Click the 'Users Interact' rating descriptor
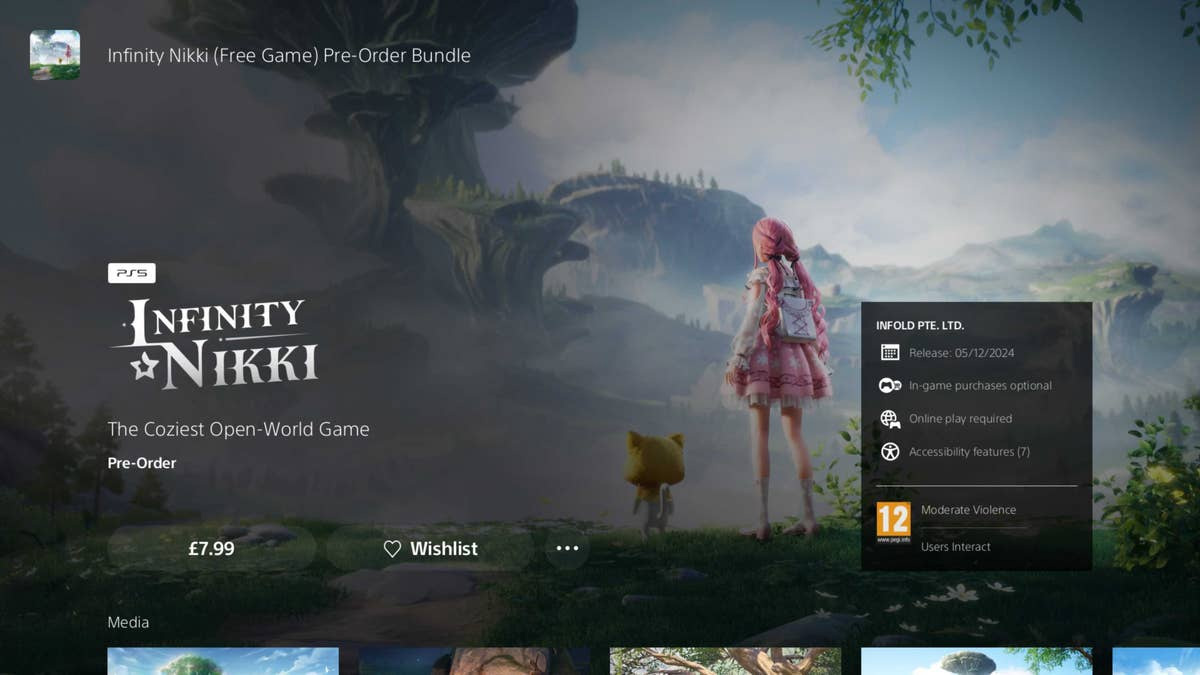The image size is (1200, 675). click(x=956, y=547)
